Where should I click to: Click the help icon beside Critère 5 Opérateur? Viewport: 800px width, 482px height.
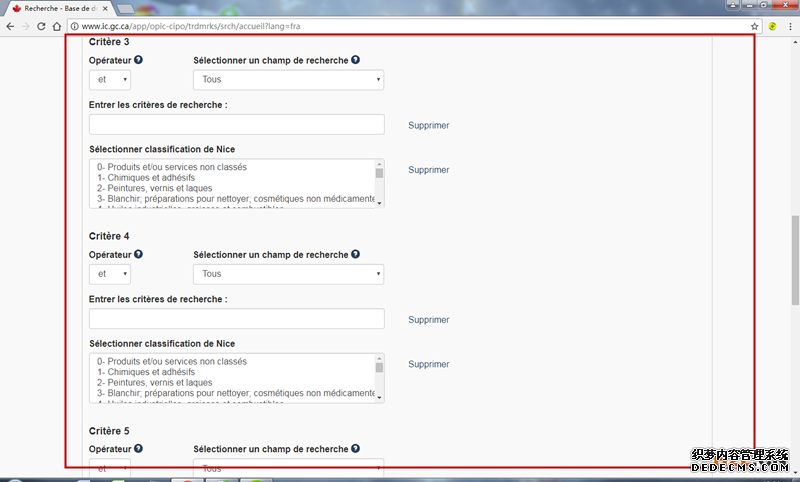(x=139, y=449)
